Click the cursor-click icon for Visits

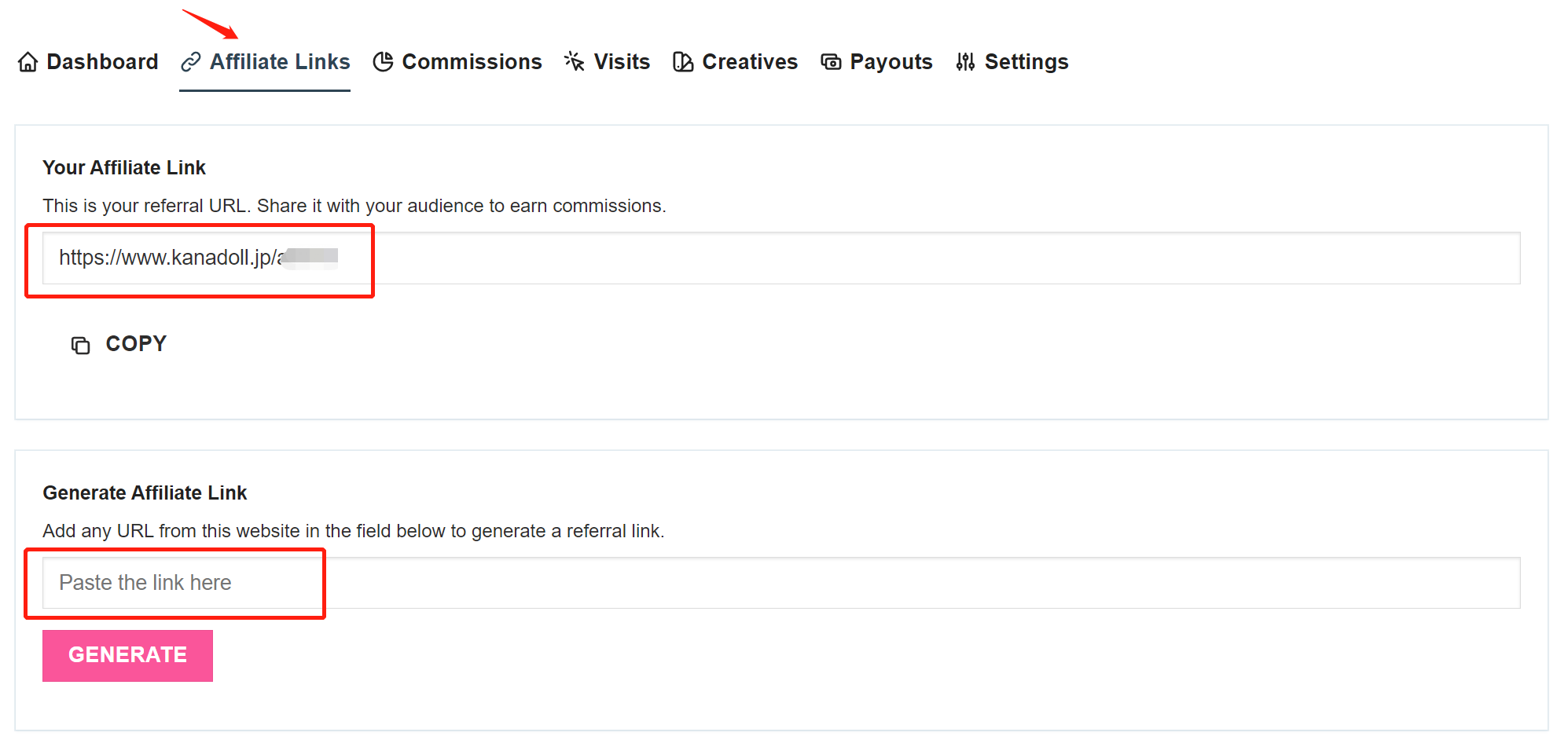click(575, 62)
